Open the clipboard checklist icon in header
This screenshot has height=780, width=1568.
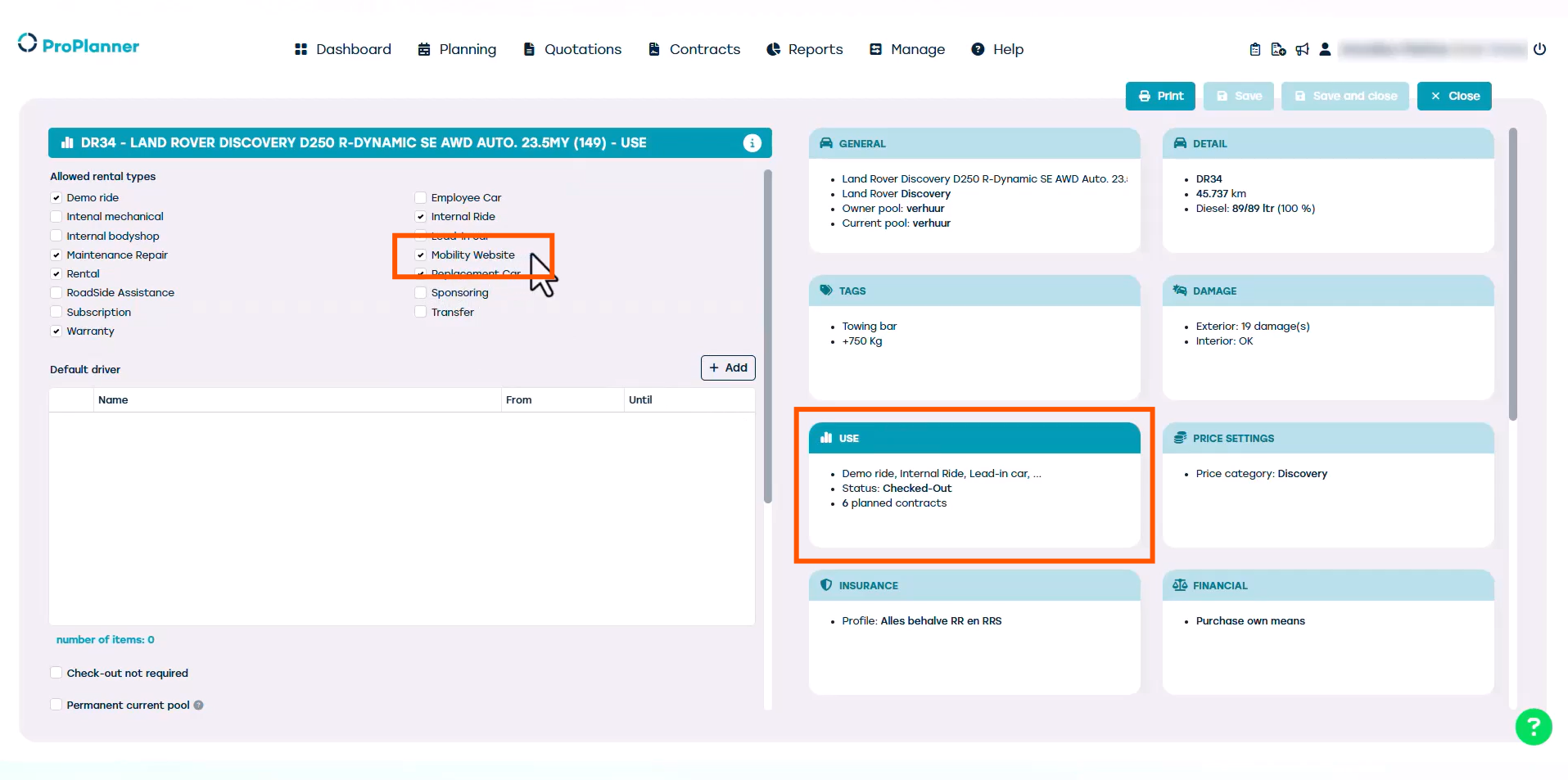tap(1255, 49)
